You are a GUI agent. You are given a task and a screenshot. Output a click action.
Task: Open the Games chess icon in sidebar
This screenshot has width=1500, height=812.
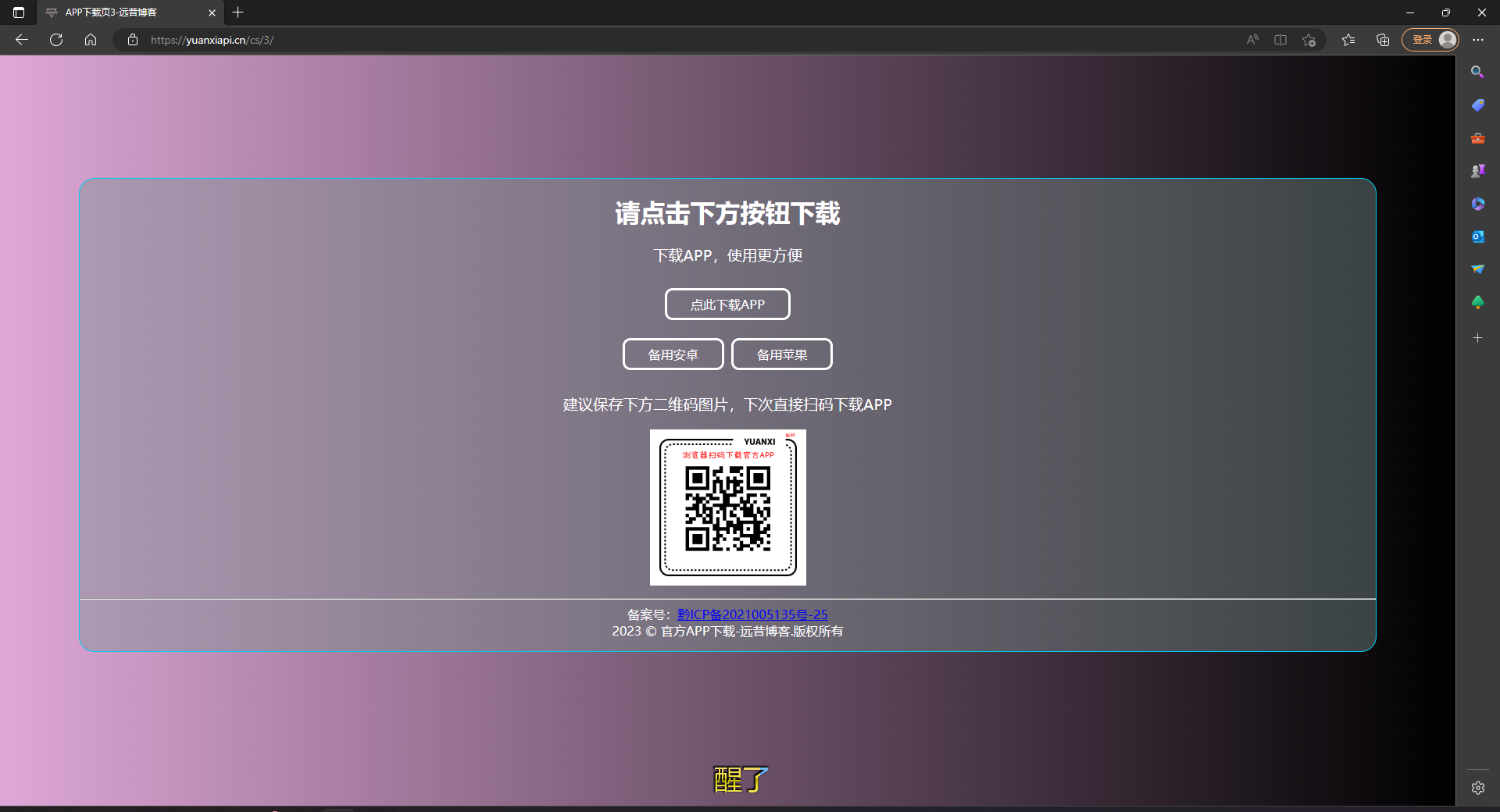pyautogui.click(x=1477, y=171)
